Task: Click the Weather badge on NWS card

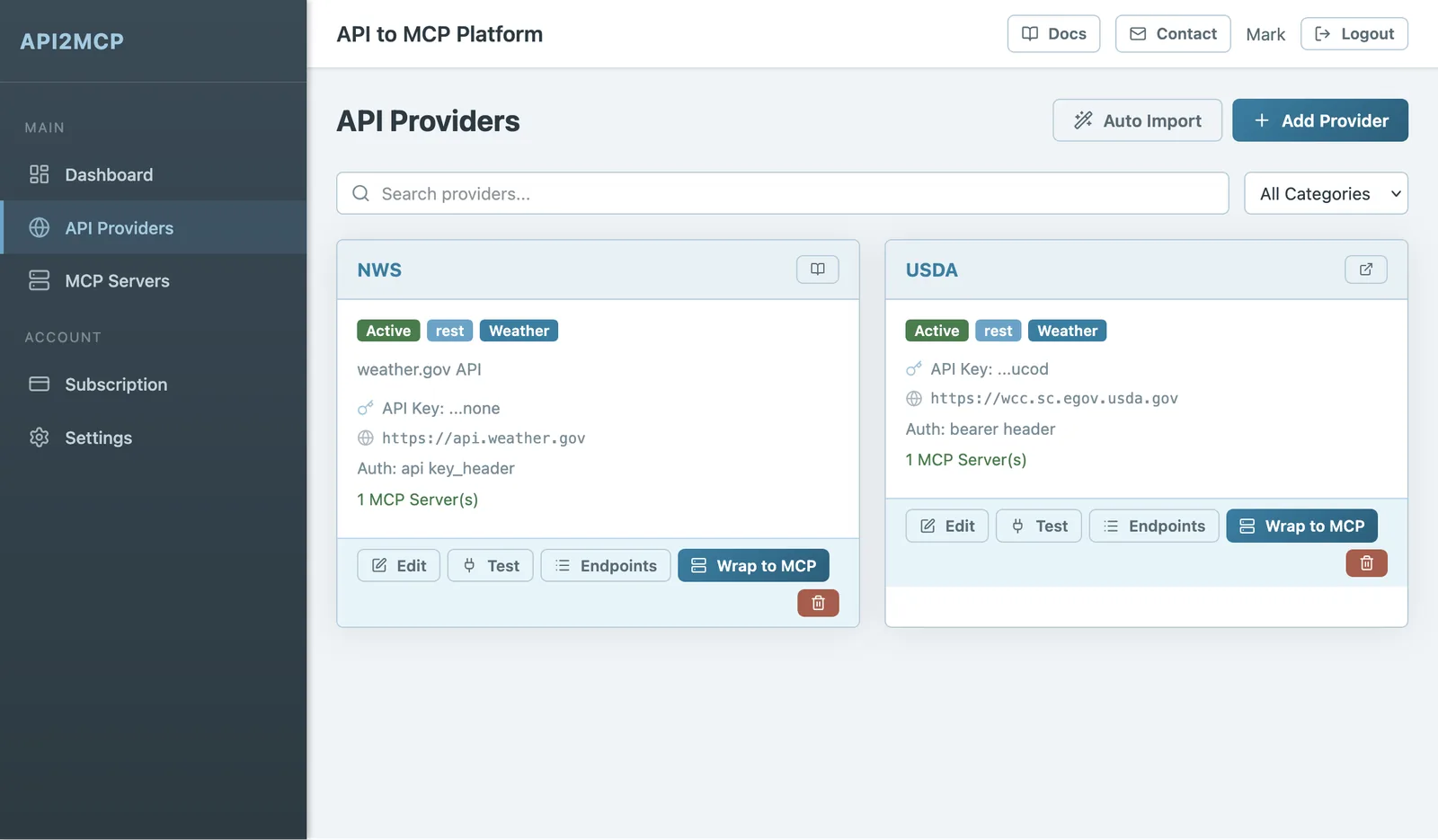Action: tap(519, 331)
